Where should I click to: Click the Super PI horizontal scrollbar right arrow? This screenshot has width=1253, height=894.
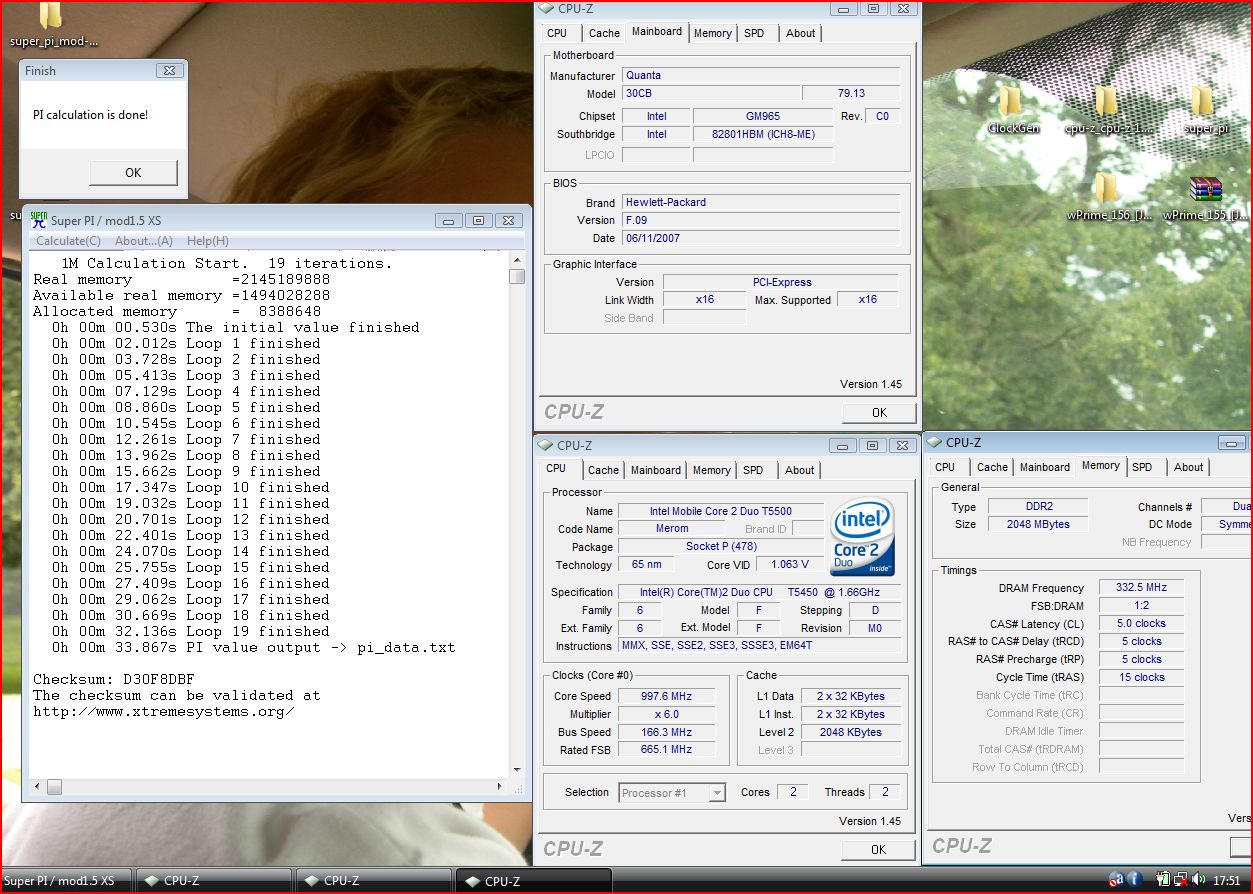[x=501, y=787]
